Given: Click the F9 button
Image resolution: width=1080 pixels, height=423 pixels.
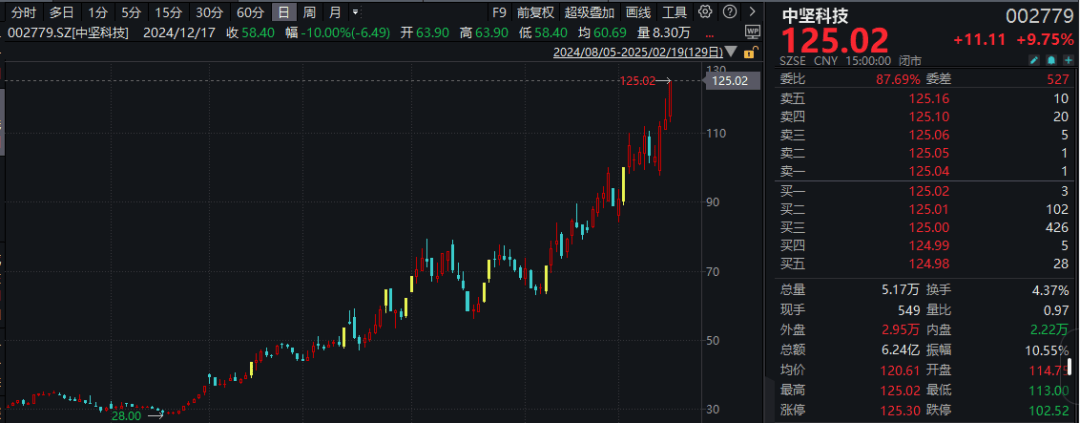Looking at the screenshot, I should click(x=499, y=12).
